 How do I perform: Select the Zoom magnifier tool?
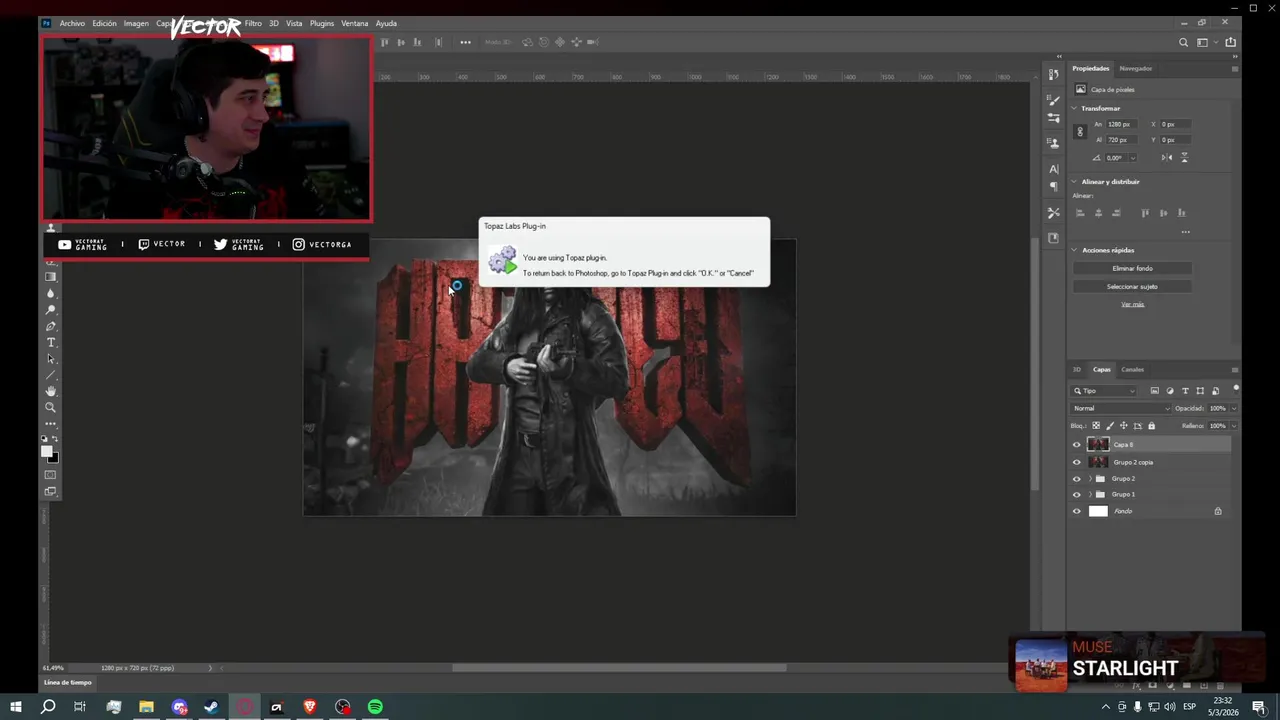(x=51, y=407)
